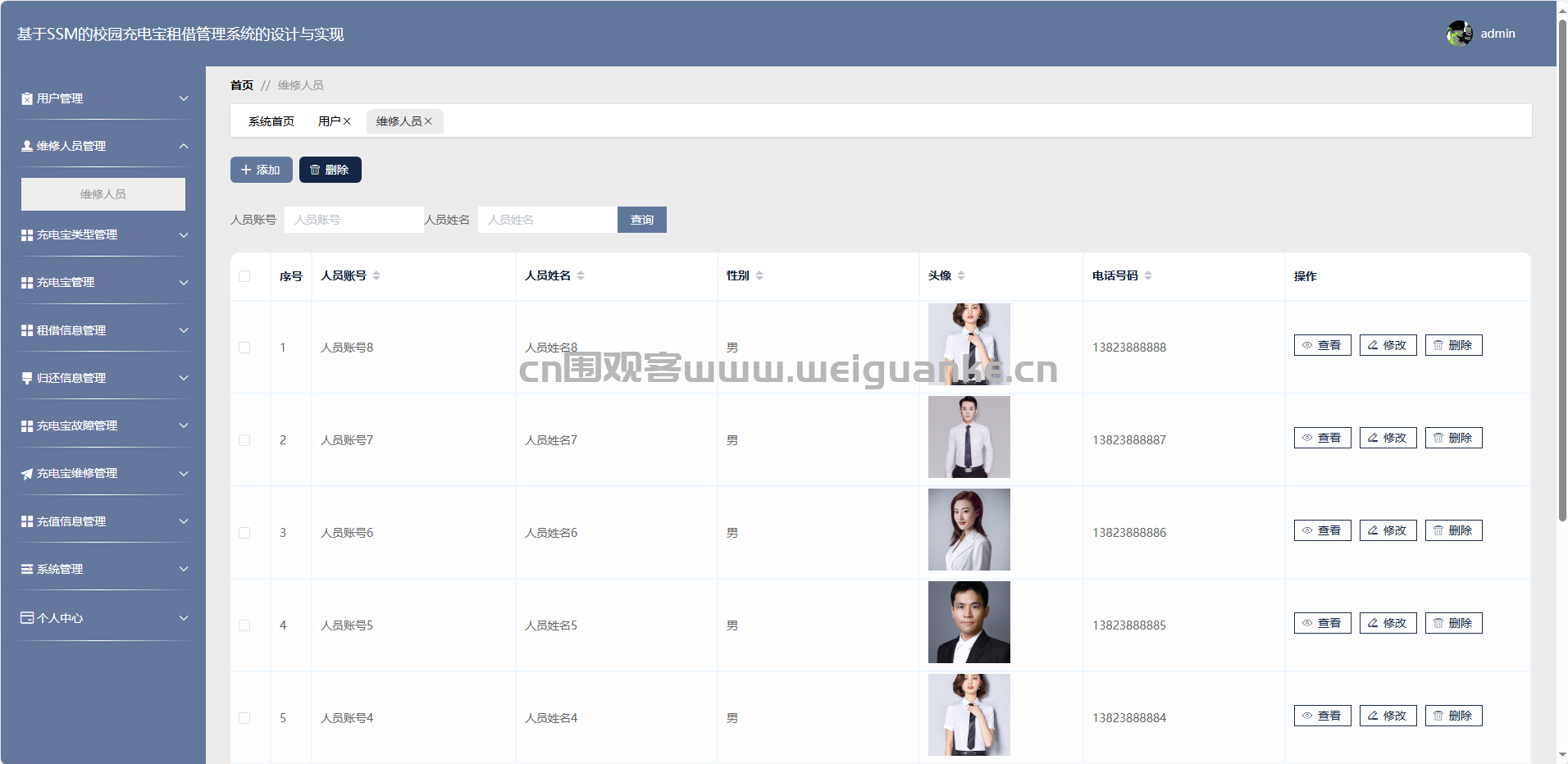
Task: Click the 人员姓名 search input field
Action: point(547,220)
